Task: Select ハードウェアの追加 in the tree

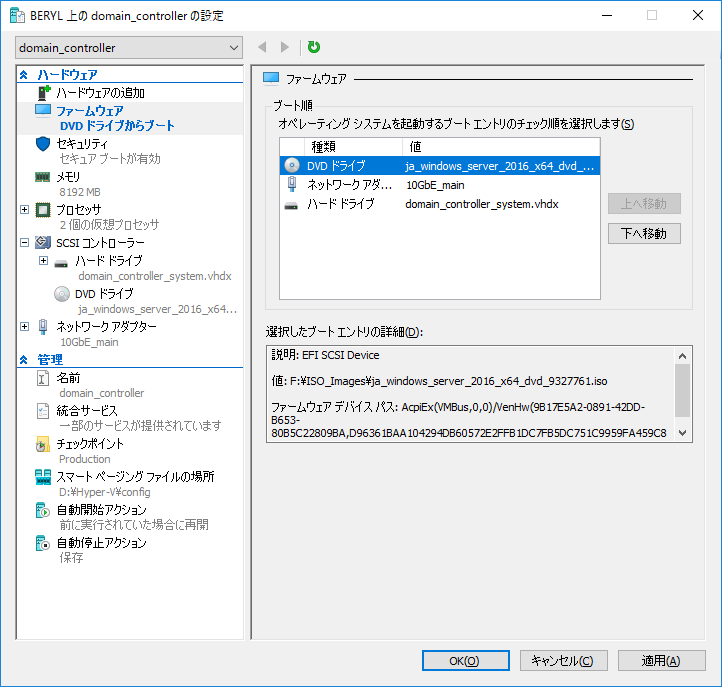Action: pyautogui.click(x=100, y=93)
